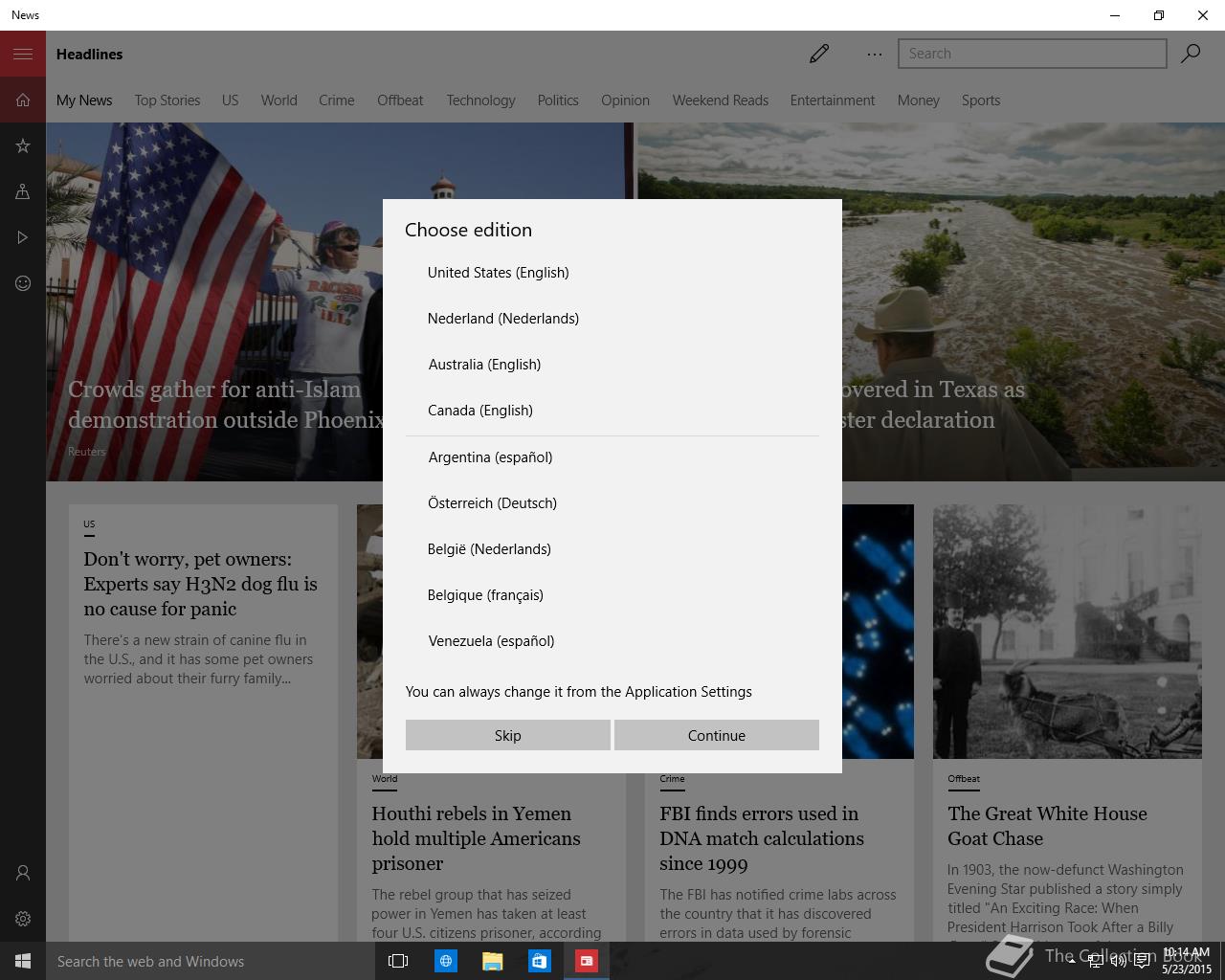This screenshot has width=1225, height=980.
Task: Select Venezuela (español) edition
Action: [612, 641]
